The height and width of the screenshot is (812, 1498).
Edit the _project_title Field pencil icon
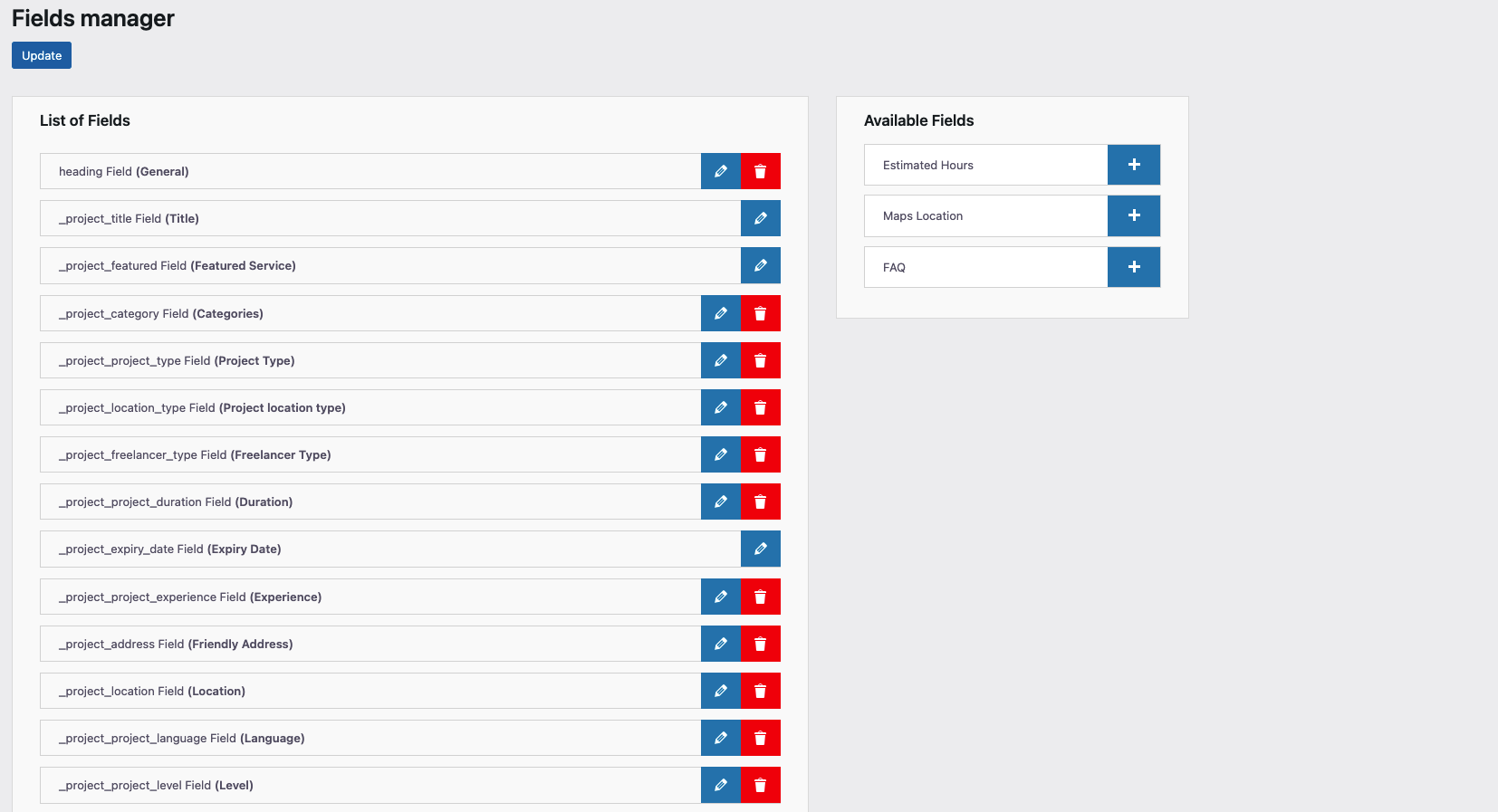click(x=760, y=218)
